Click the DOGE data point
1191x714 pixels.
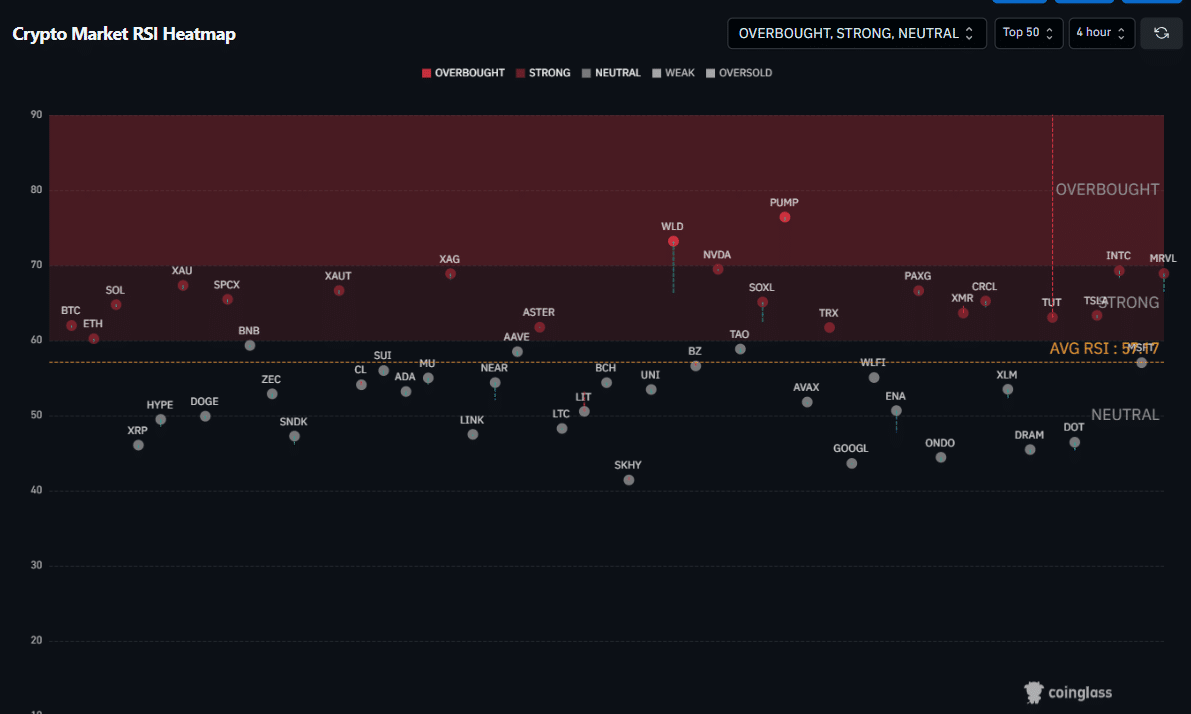click(x=205, y=416)
